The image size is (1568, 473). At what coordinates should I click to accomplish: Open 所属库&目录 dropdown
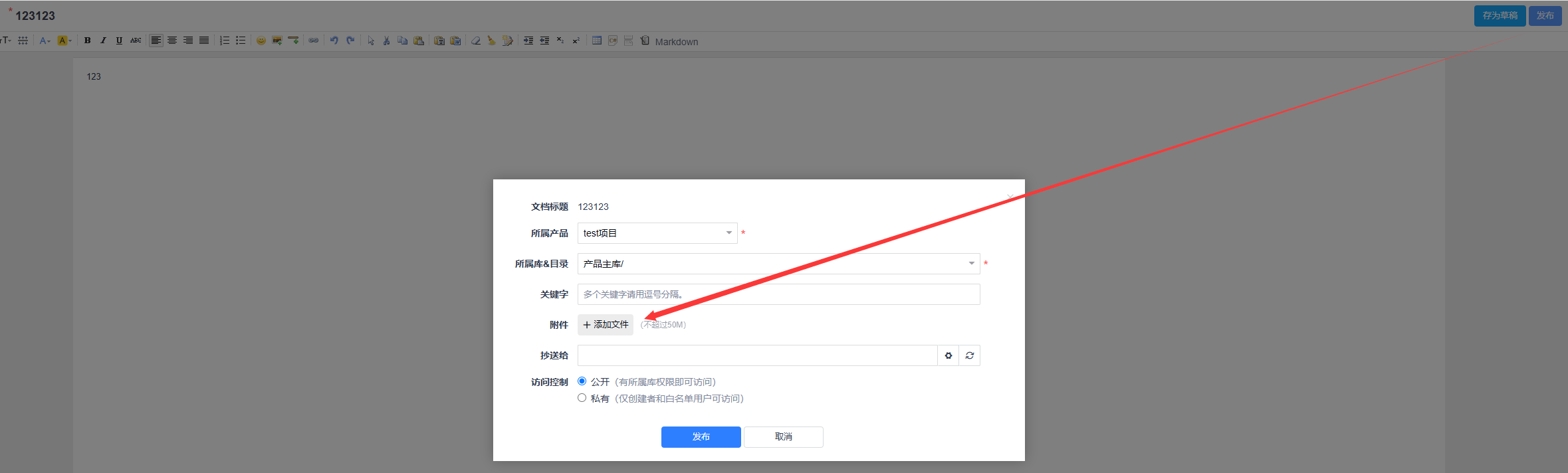pyautogui.click(x=778, y=264)
